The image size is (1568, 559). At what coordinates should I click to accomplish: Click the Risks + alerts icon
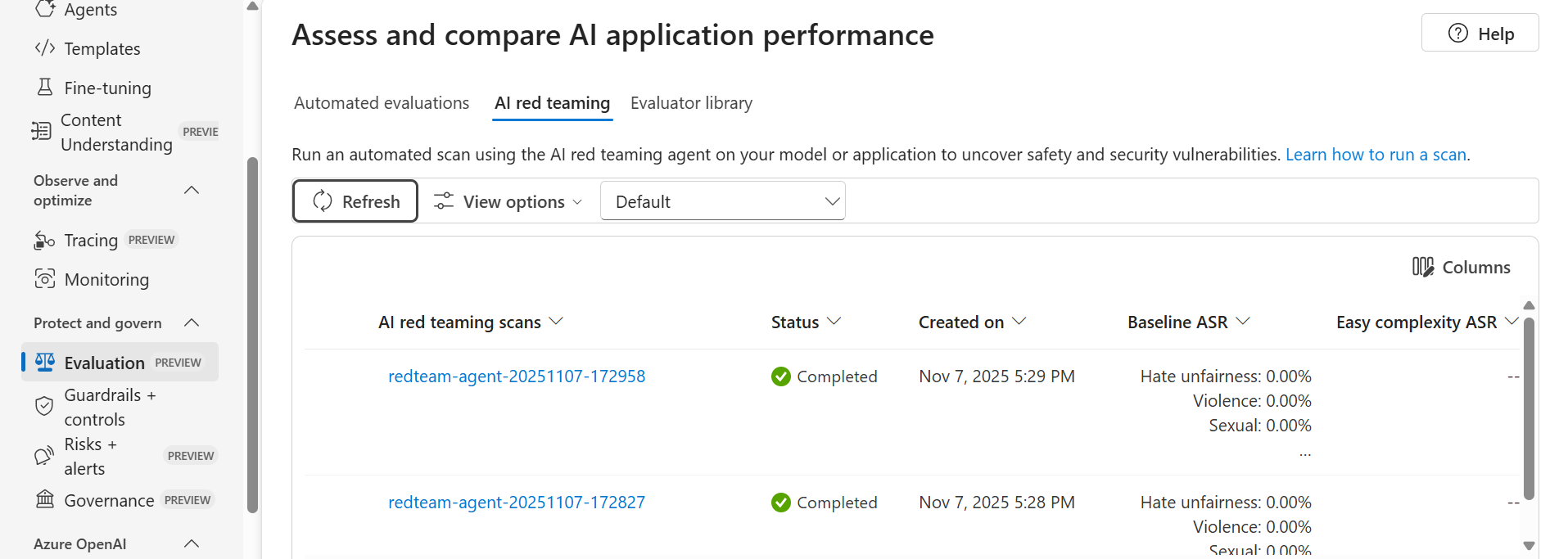click(x=44, y=456)
